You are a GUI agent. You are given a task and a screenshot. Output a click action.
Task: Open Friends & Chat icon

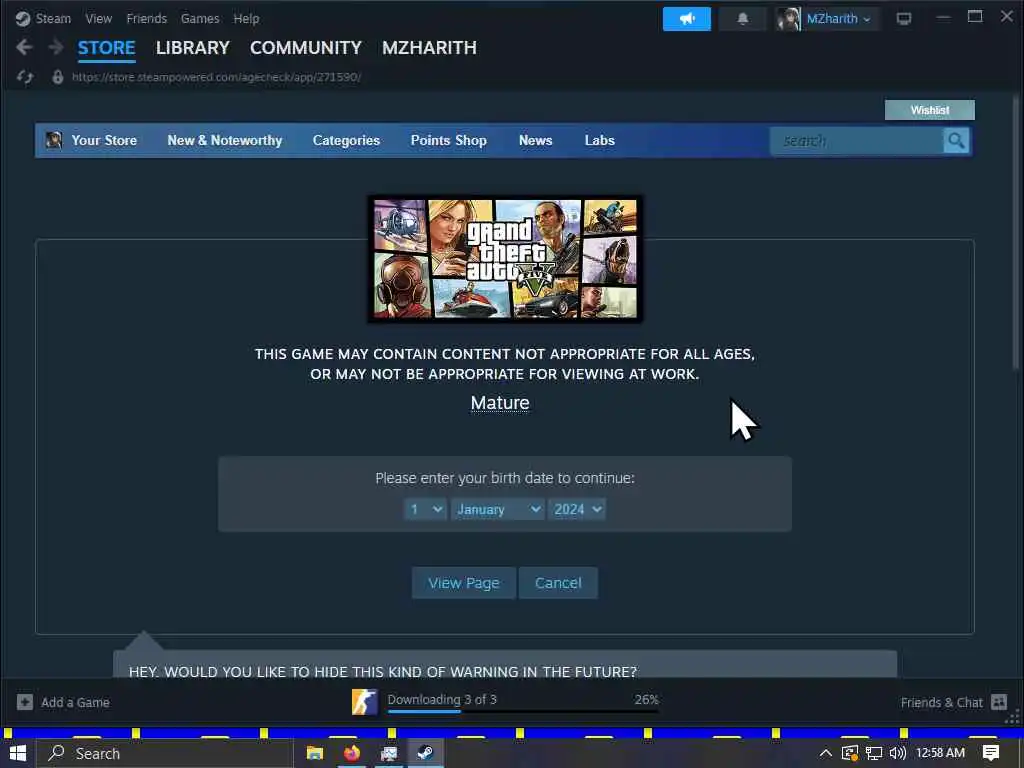(999, 702)
